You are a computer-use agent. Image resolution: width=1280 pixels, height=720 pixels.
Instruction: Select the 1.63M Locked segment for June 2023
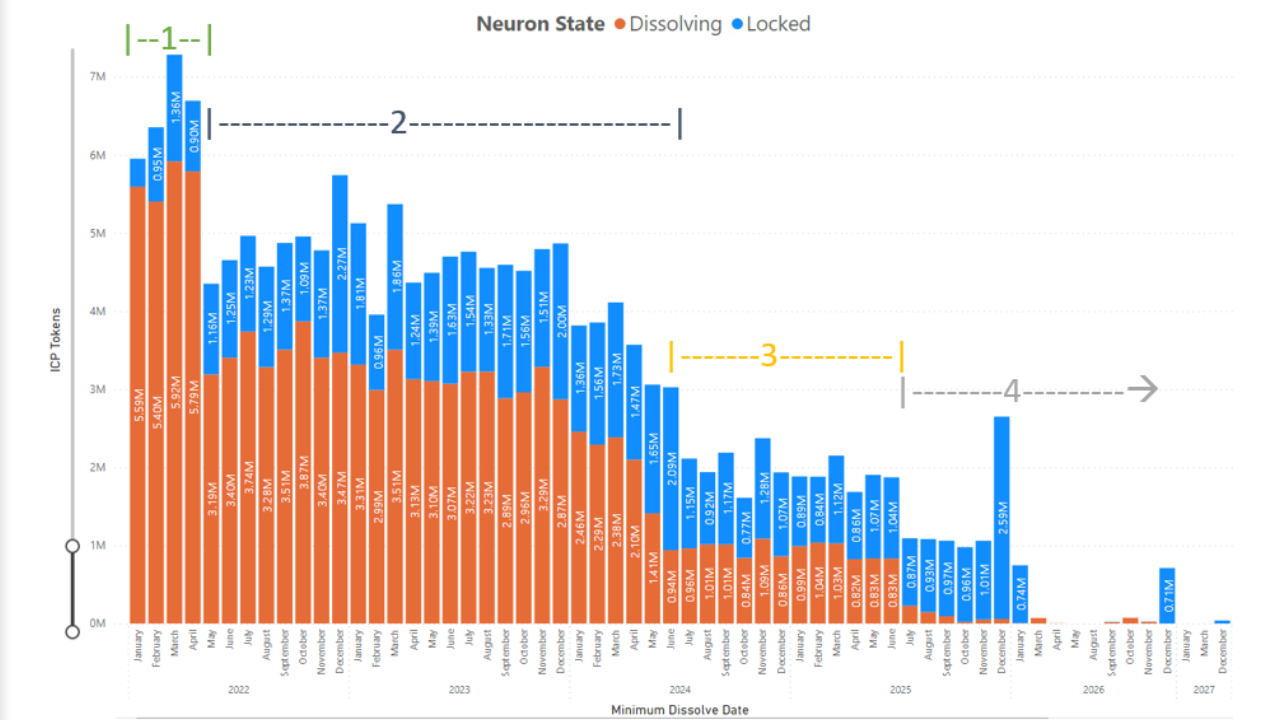(450, 320)
